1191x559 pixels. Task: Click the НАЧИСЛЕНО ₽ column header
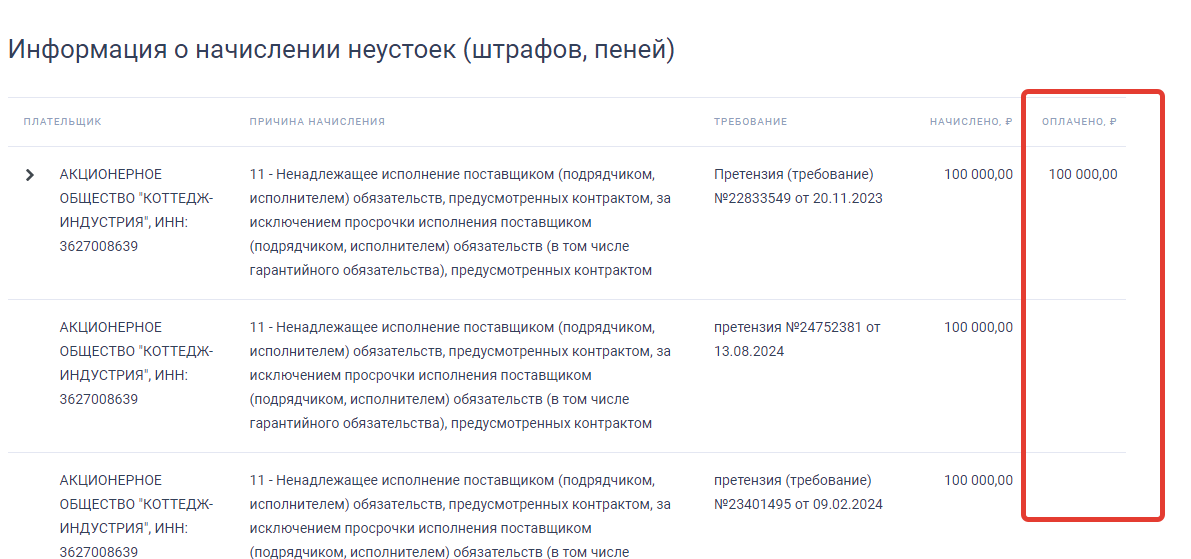[x=970, y=122]
